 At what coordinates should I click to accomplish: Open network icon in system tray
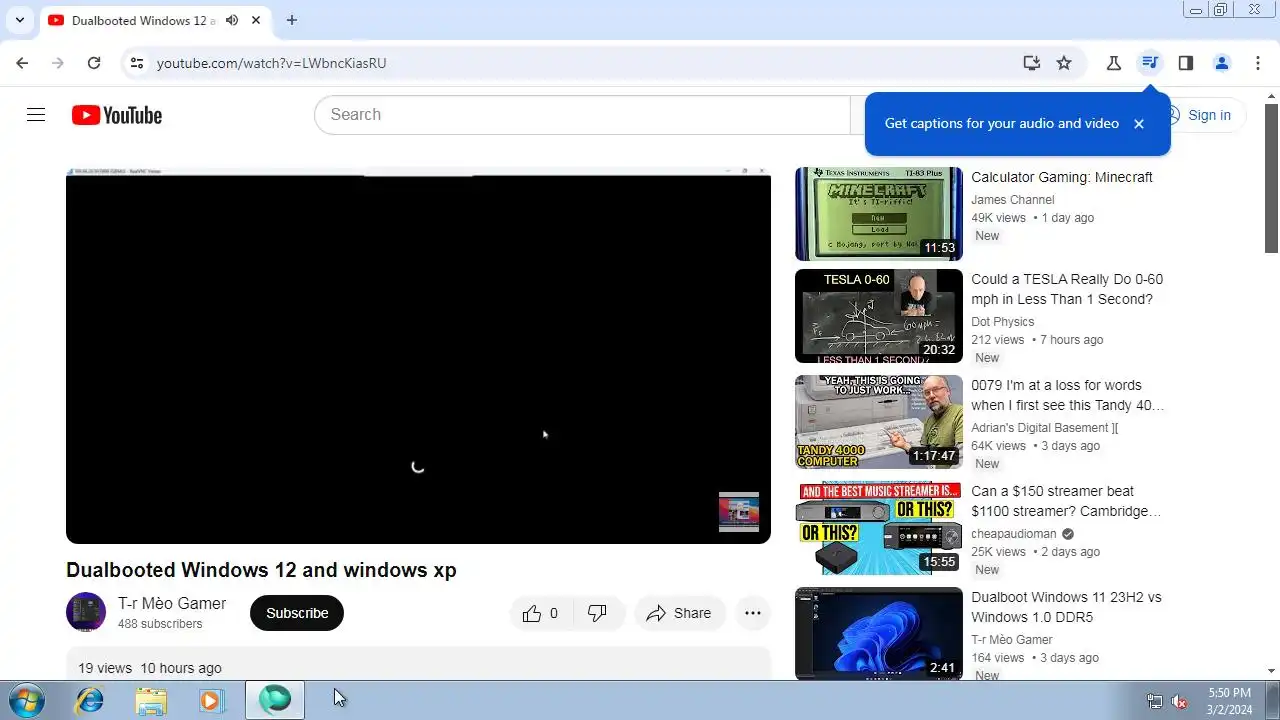(1155, 701)
